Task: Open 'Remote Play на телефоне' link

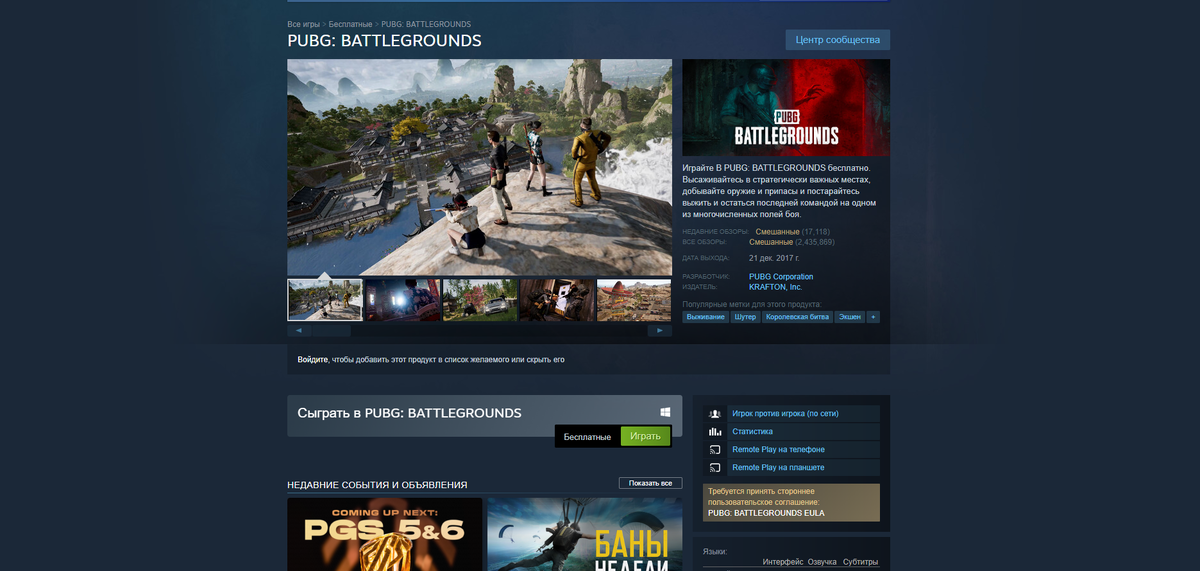Action: 778,449
